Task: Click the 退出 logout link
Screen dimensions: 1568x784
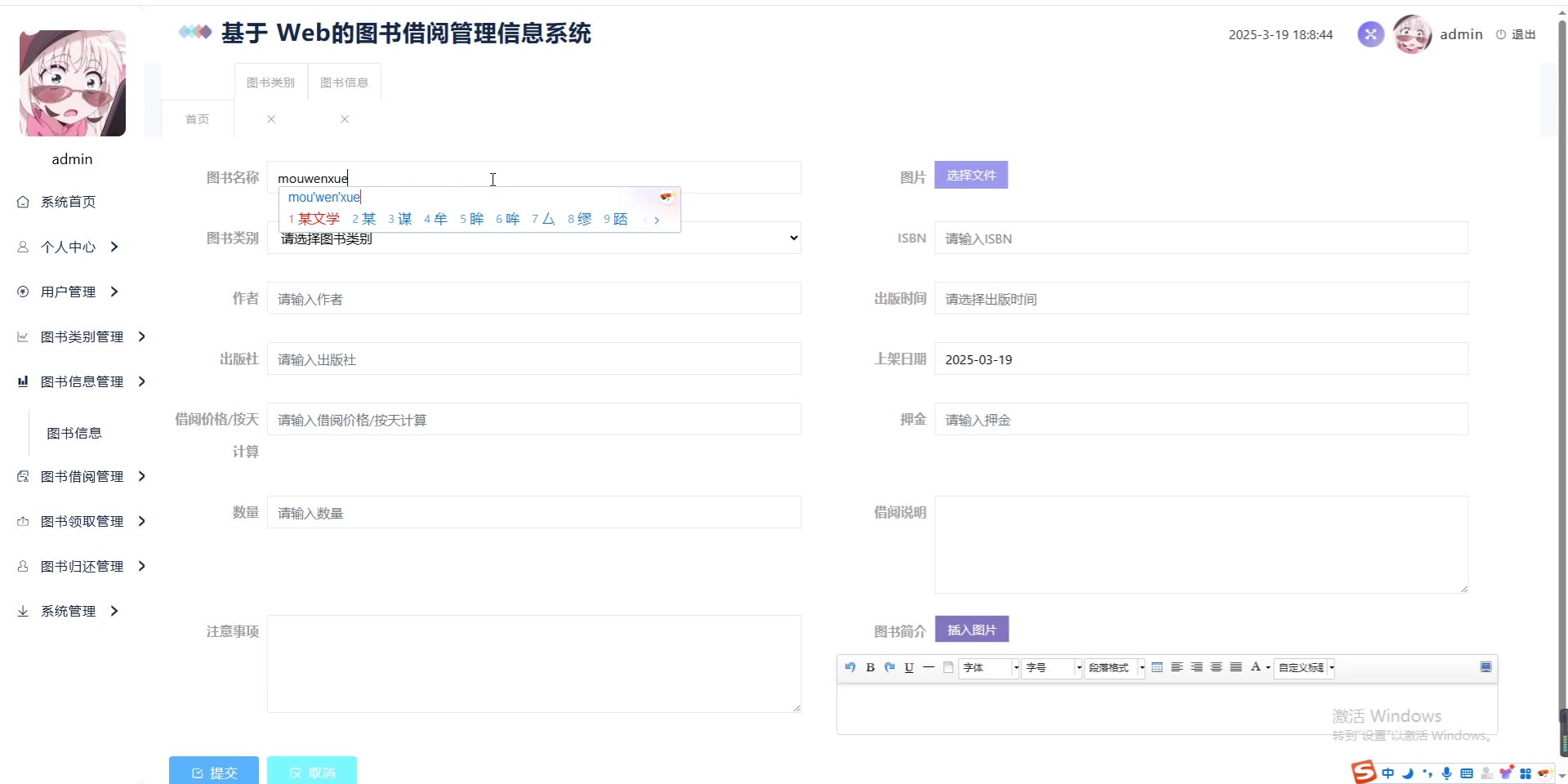Action: pyautogui.click(x=1516, y=34)
